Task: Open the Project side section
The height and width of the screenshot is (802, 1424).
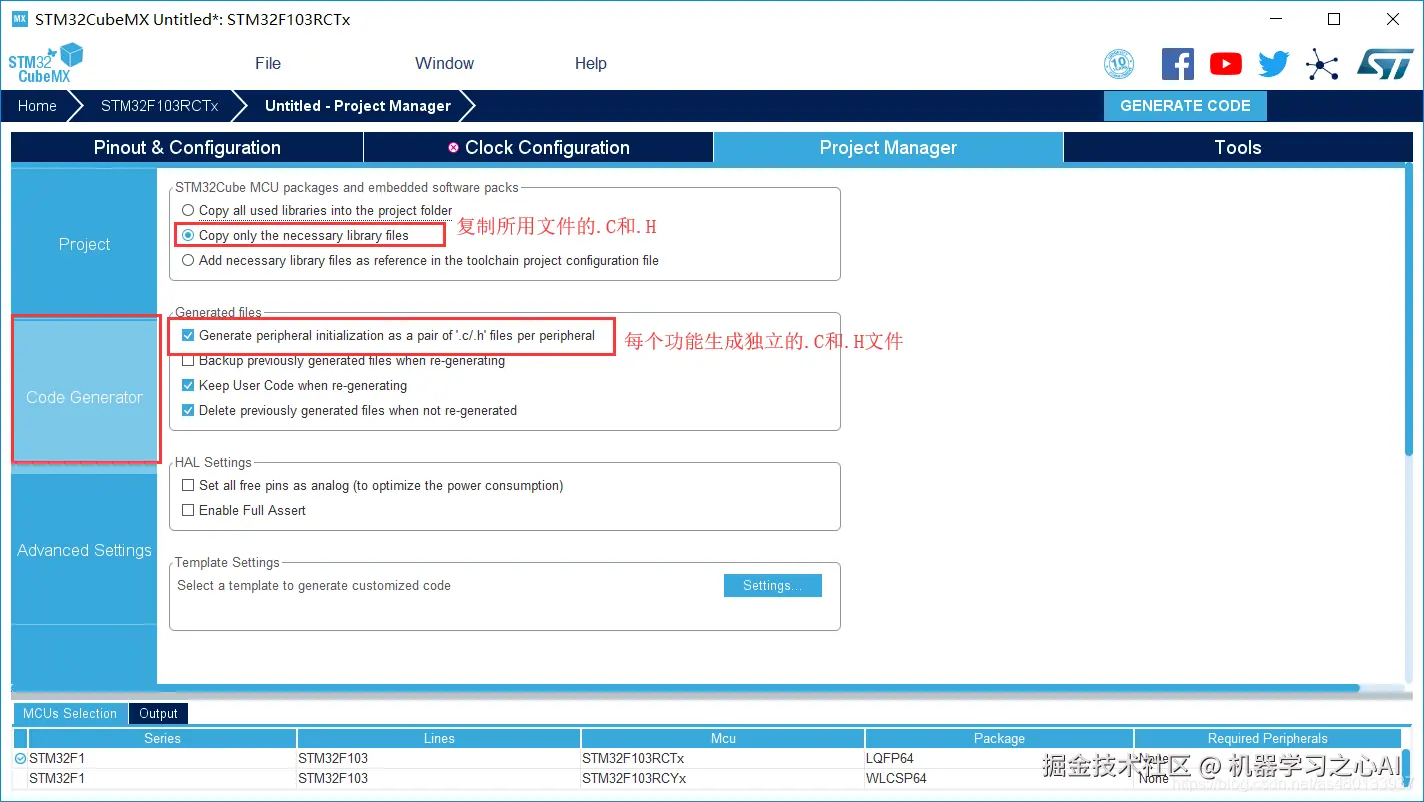Action: point(84,244)
